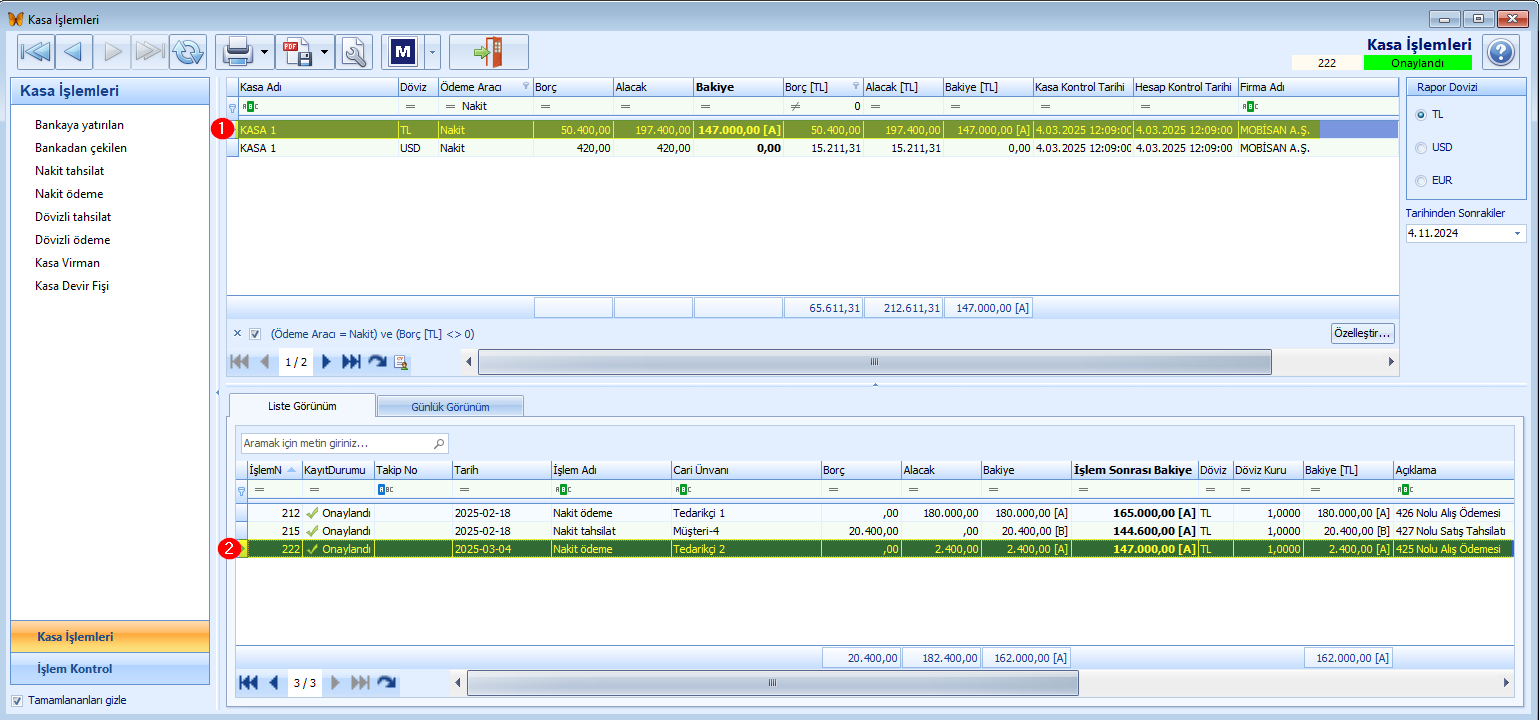Click the blue help question mark icon
The height and width of the screenshot is (720, 1540).
pyautogui.click(x=1501, y=52)
